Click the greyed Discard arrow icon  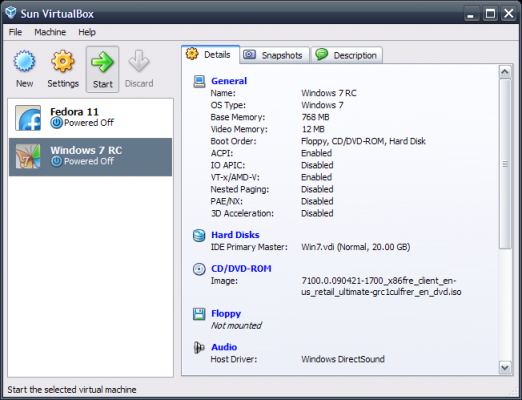pos(139,61)
